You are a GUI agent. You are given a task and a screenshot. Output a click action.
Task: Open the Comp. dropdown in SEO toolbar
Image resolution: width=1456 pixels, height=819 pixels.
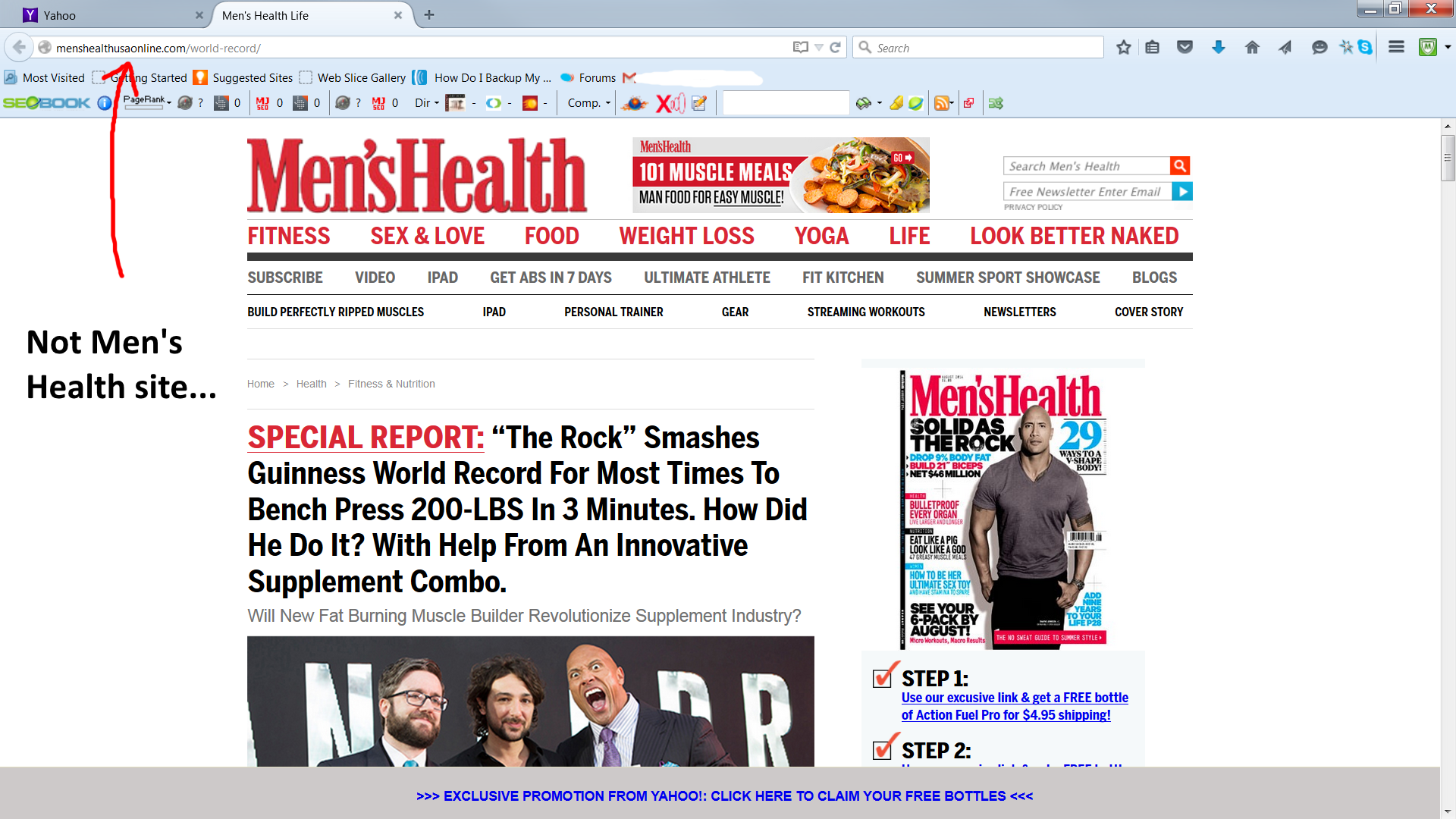588,102
